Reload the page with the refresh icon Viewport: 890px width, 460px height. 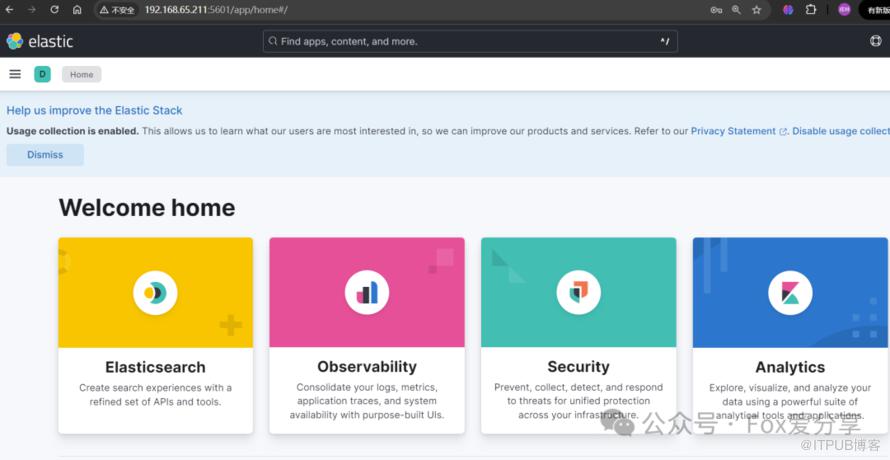pyautogui.click(x=54, y=10)
